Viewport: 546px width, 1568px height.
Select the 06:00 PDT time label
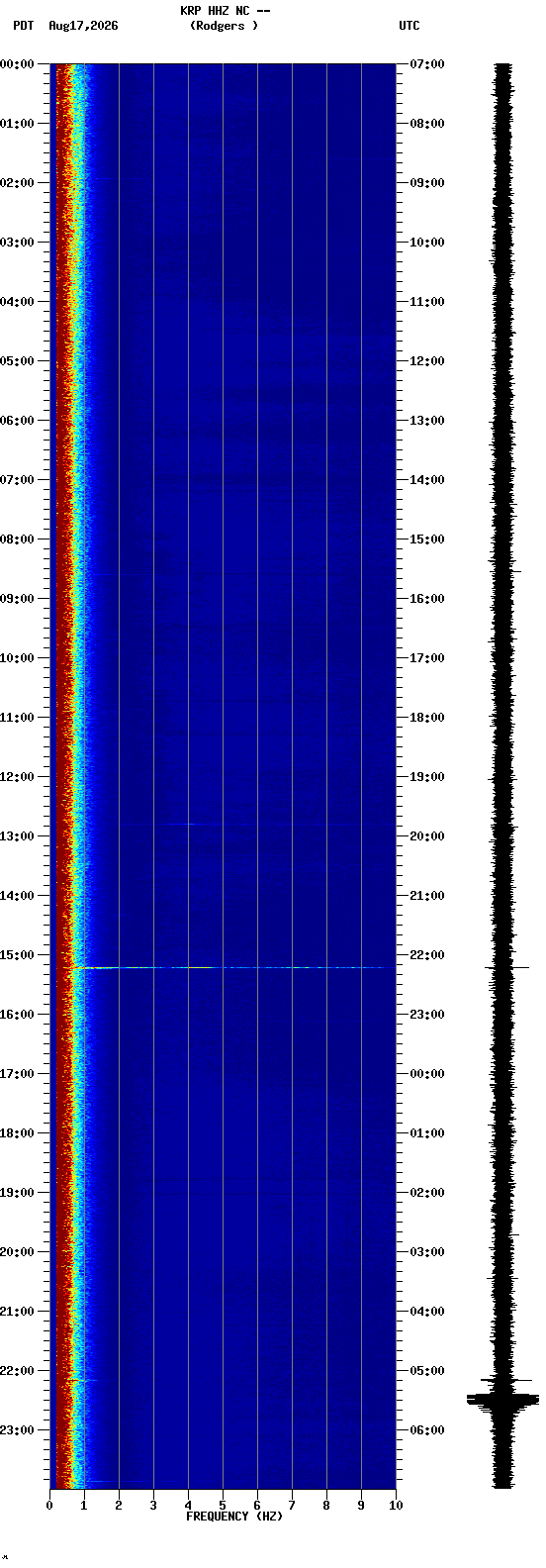17,421
